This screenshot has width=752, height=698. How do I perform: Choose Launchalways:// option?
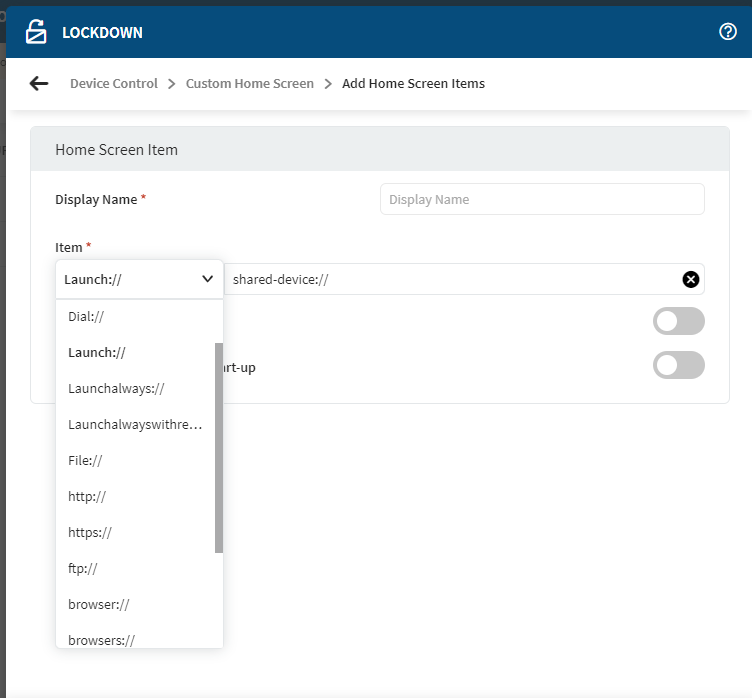[116, 388]
